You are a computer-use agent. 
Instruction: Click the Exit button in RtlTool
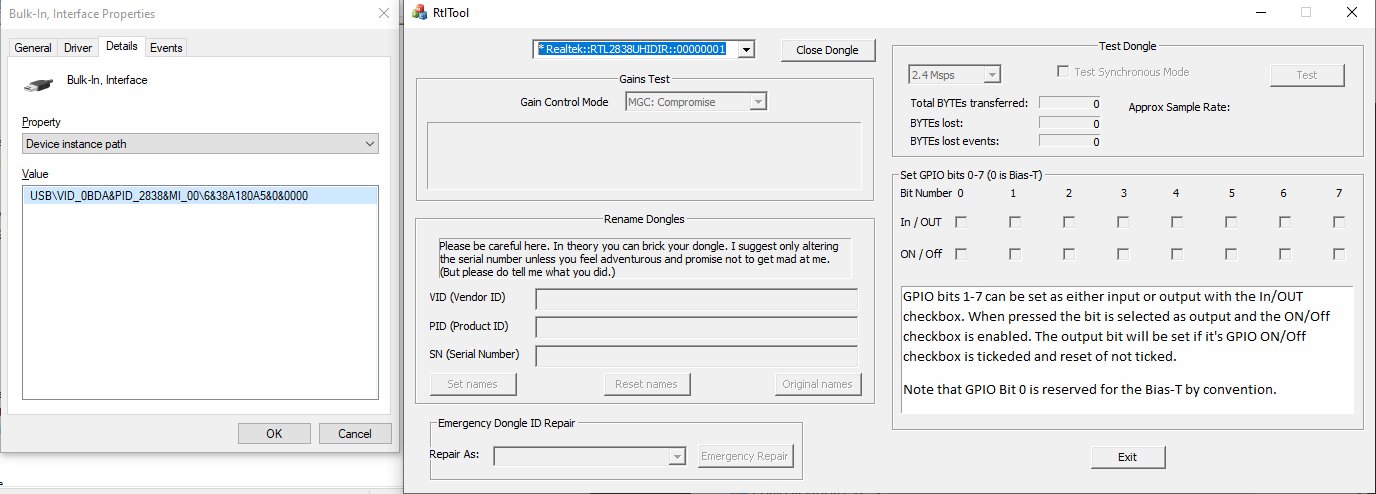(1127, 457)
